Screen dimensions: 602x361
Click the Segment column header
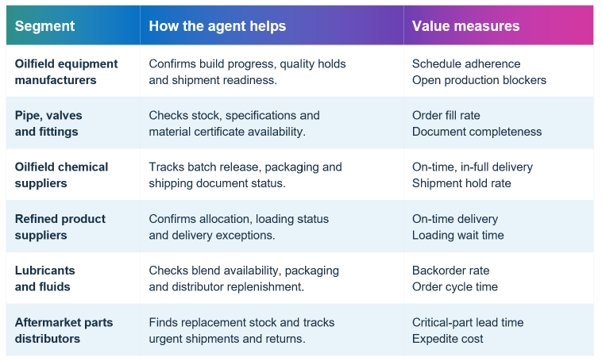point(45,26)
